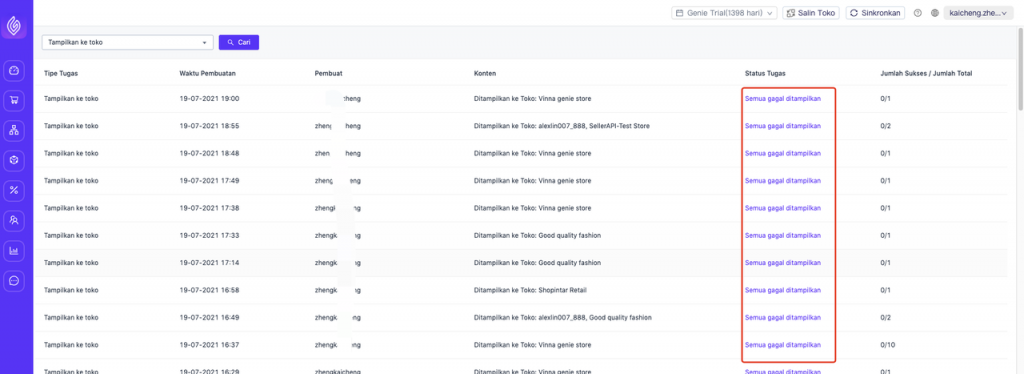Screen dimensions: 1024x374
Task: Click the Sinkronkan button
Action: tap(875, 13)
